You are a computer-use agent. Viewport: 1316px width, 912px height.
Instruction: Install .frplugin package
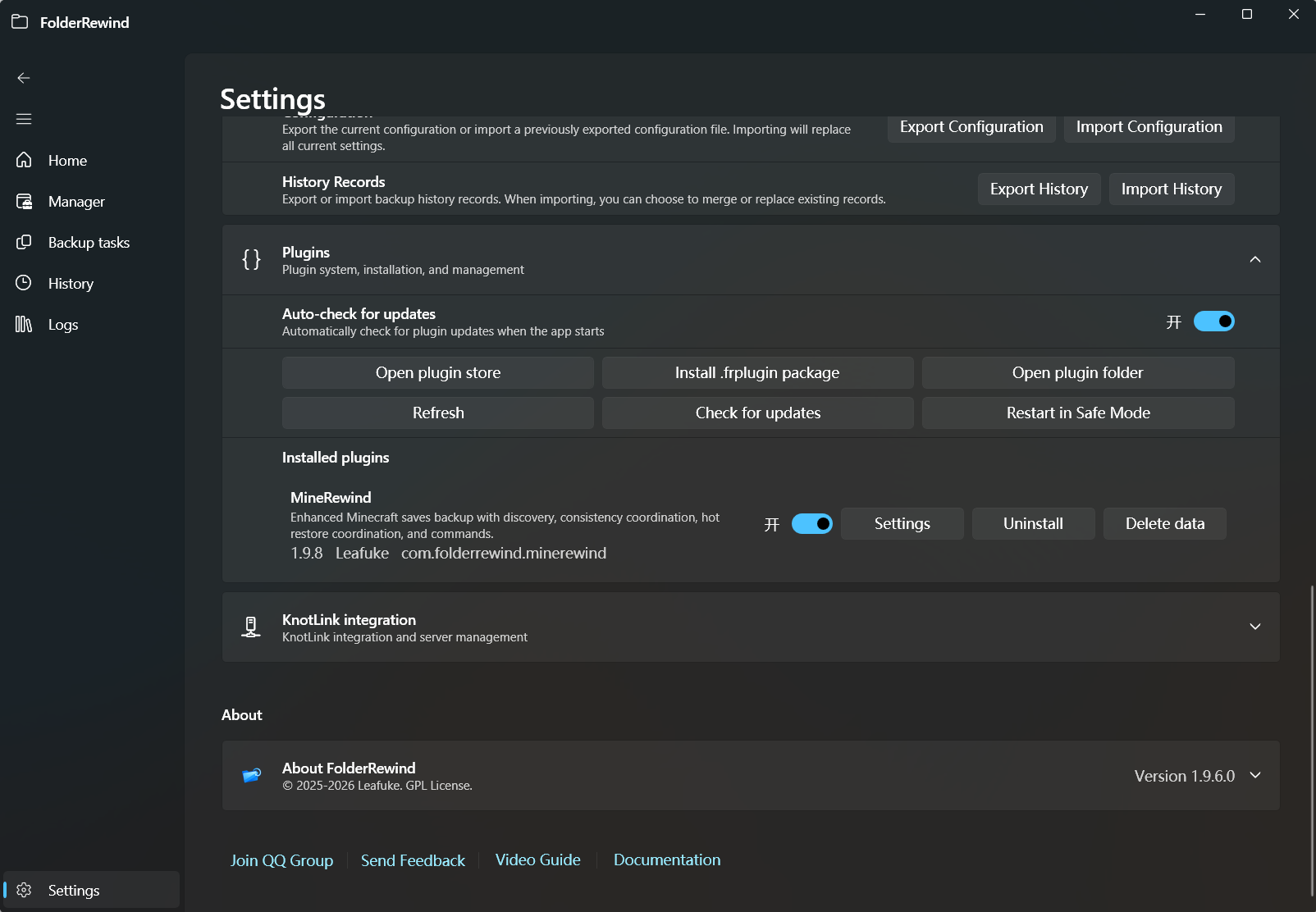tap(757, 372)
